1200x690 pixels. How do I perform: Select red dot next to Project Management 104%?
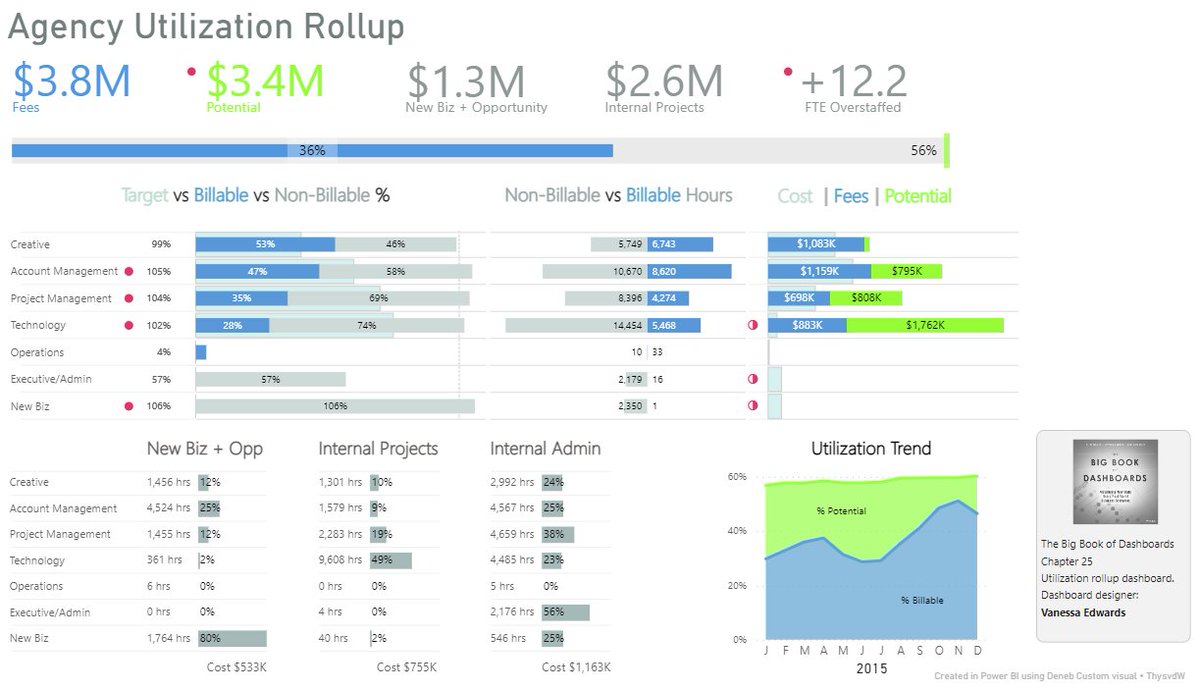(129, 298)
